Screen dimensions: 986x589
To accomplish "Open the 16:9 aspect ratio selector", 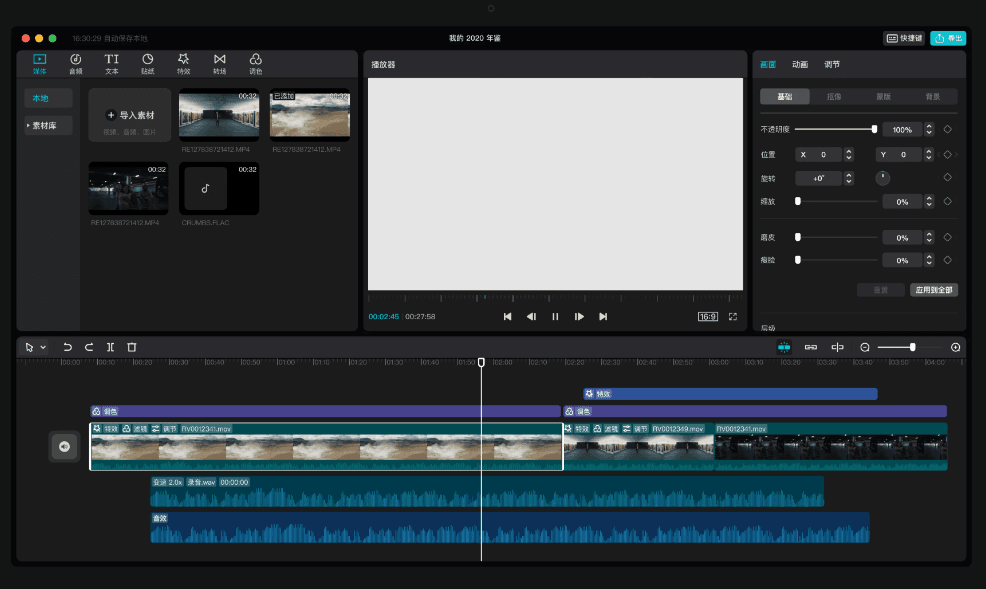I will [707, 317].
